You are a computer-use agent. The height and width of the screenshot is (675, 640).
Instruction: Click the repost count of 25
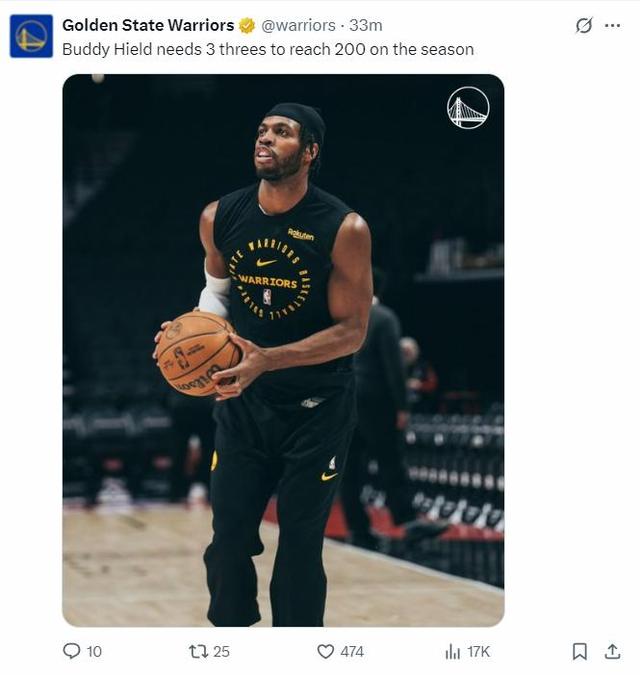click(x=221, y=651)
